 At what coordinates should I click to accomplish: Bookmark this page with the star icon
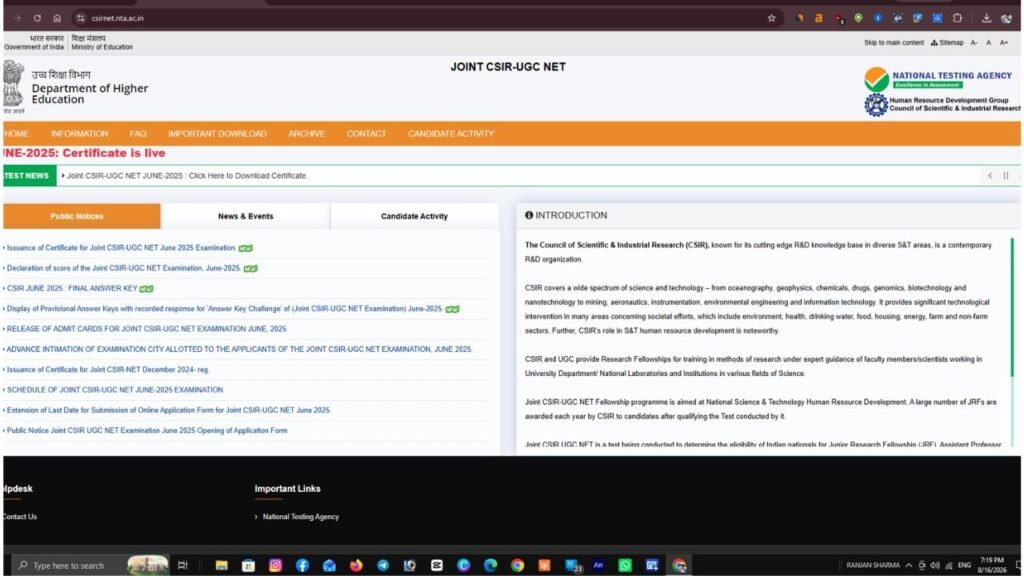771,18
